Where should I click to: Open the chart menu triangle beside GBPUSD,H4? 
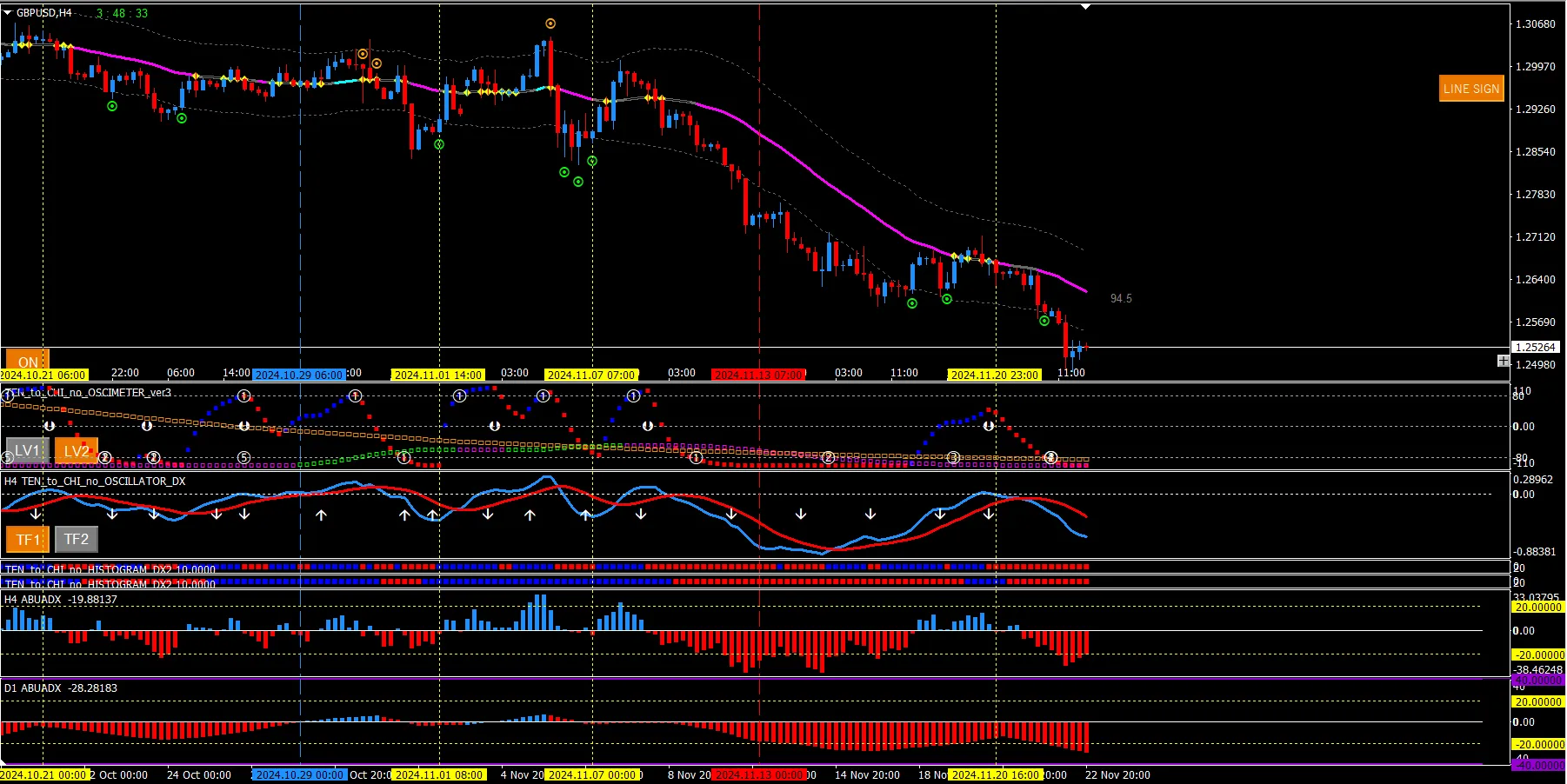tap(8, 13)
